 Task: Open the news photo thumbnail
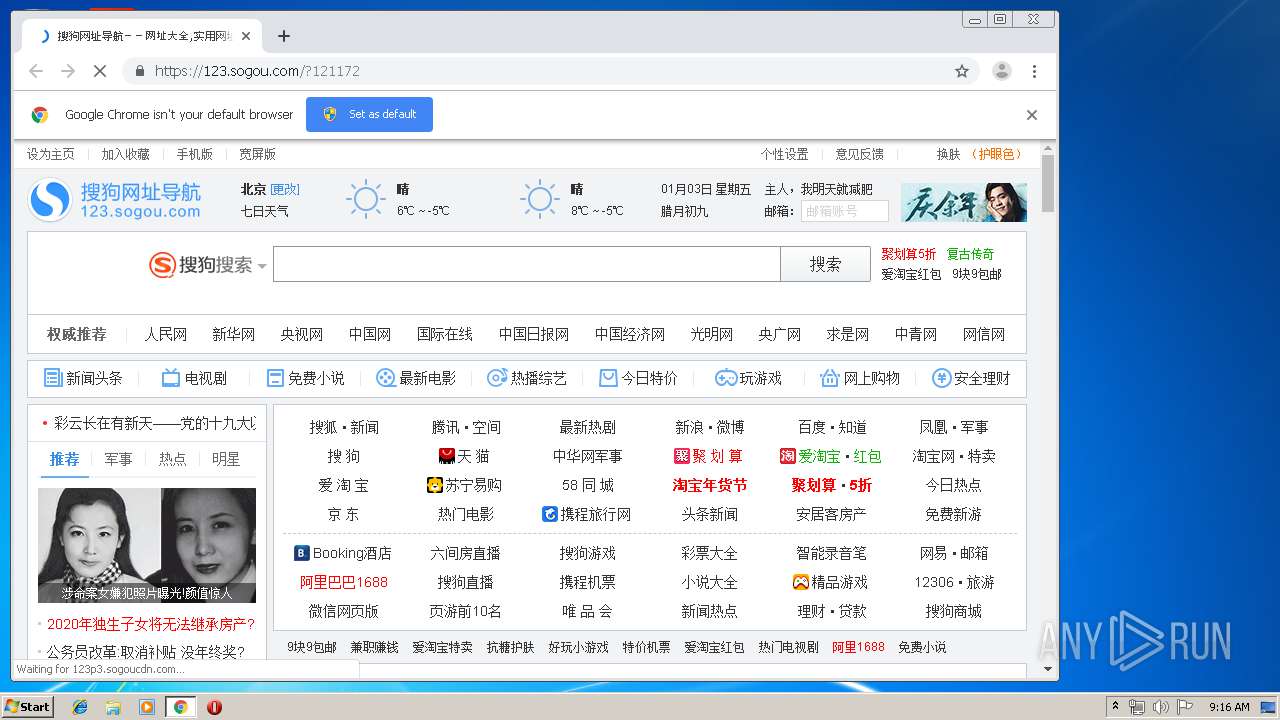pyautogui.click(x=147, y=545)
